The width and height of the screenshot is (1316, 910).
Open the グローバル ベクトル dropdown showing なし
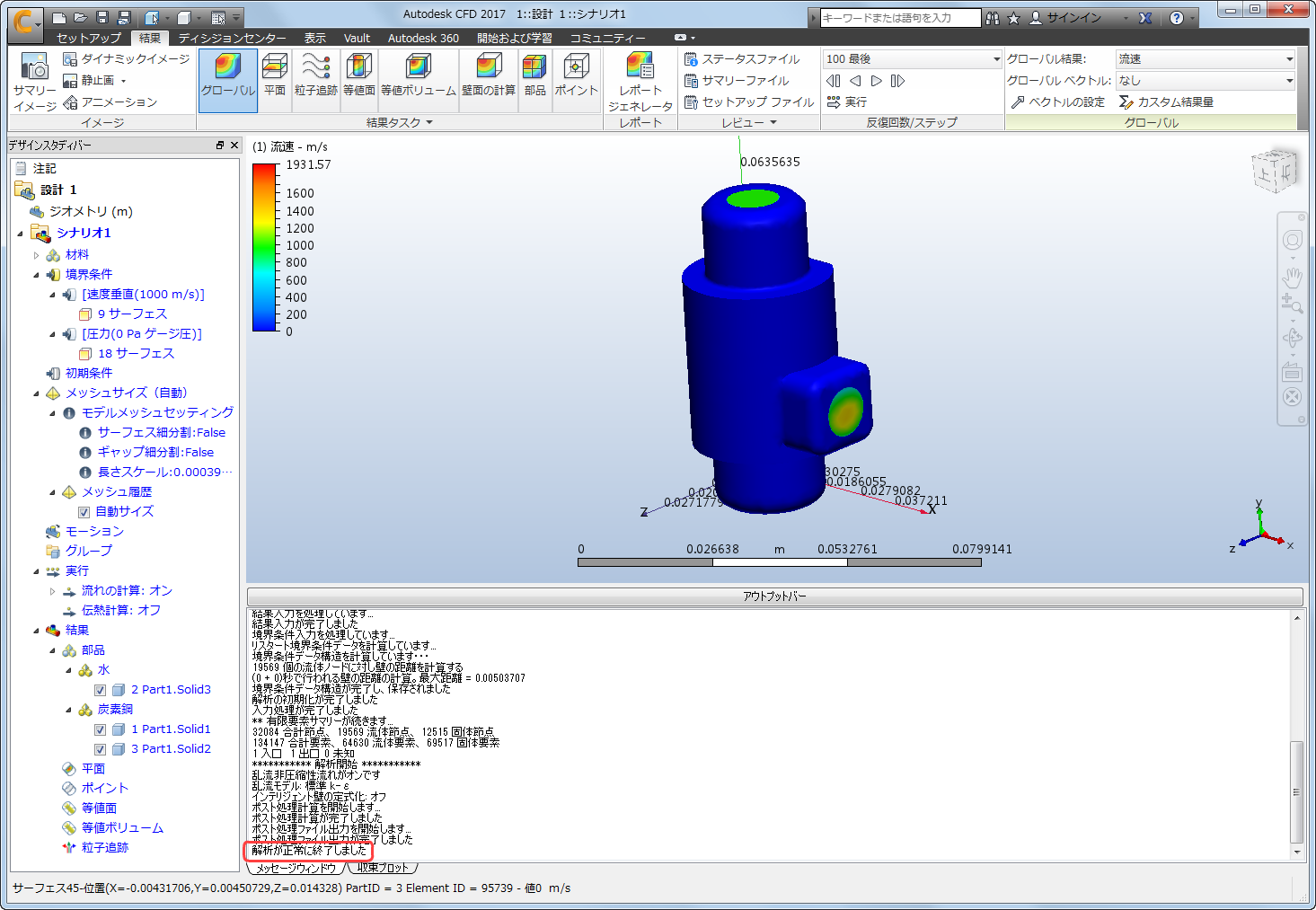click(1206, 81)
